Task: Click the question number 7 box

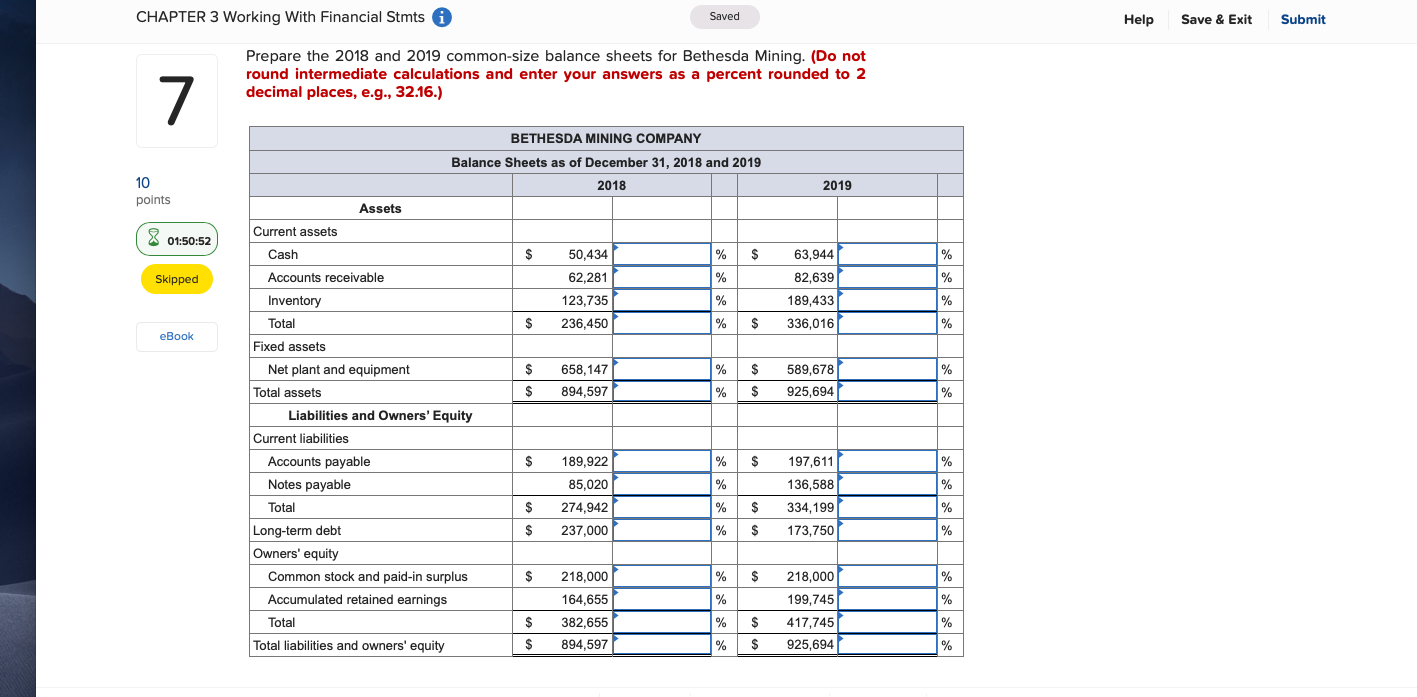Action: [176, 100]
